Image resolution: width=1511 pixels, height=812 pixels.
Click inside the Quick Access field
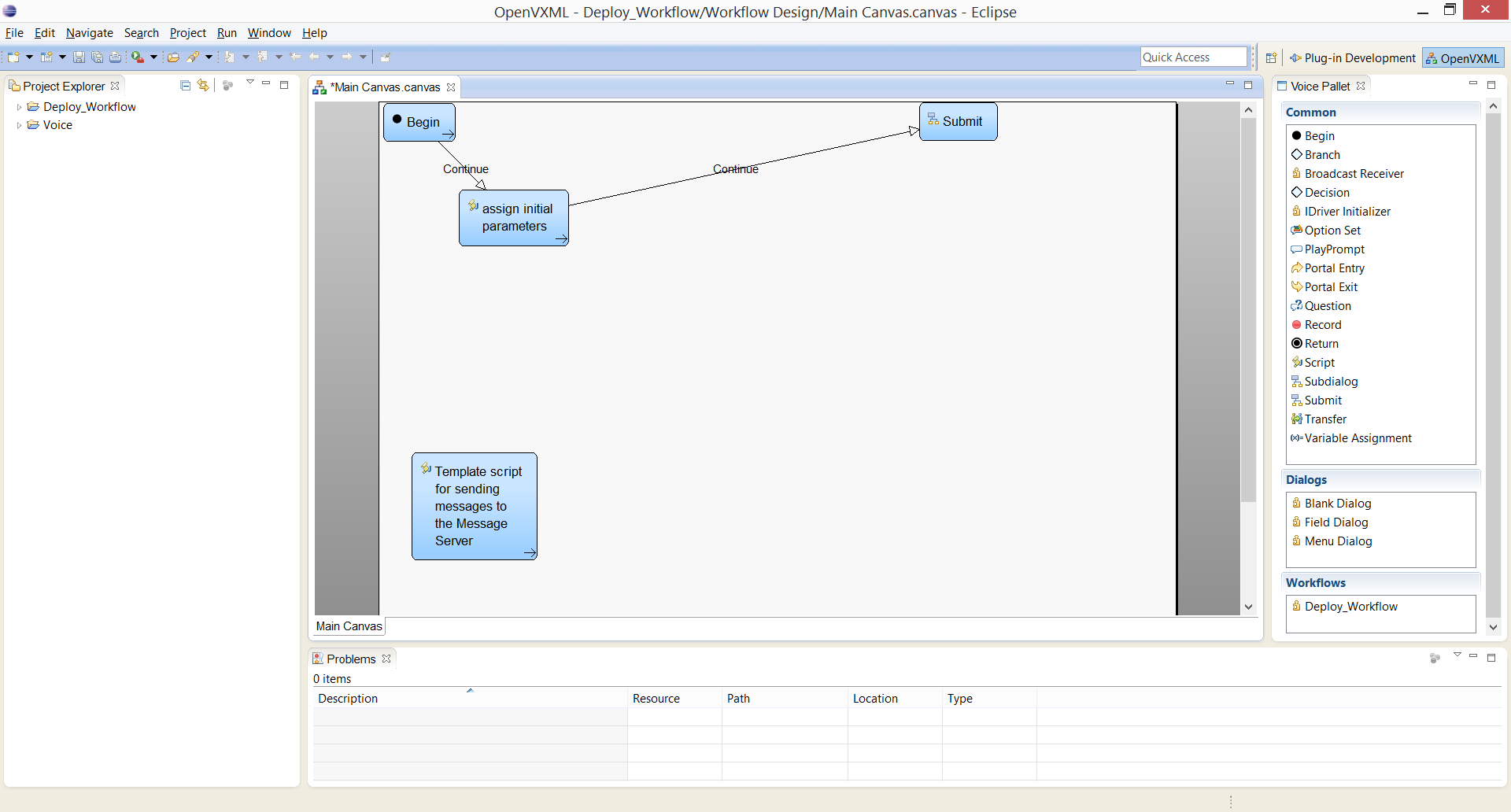click(x=1194, y=57)
